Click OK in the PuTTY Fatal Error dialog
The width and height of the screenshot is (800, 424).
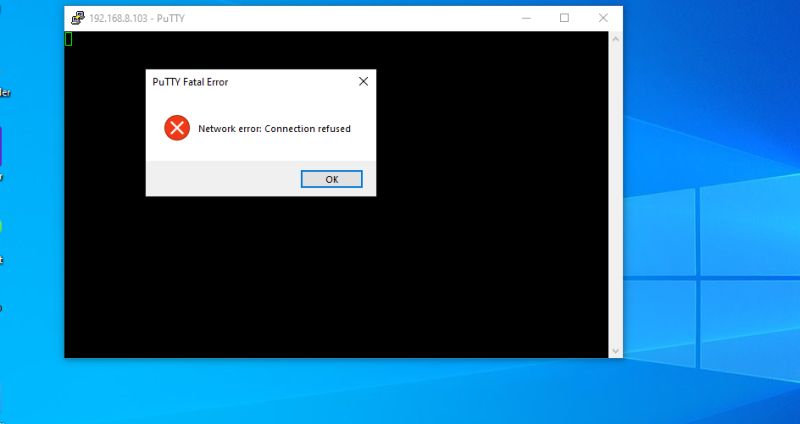(332, 179)
